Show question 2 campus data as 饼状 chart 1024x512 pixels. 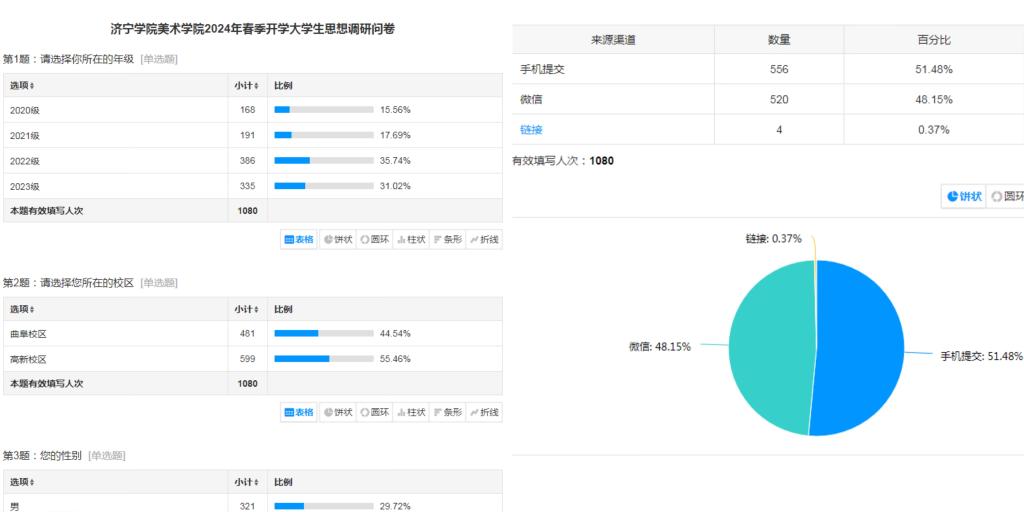click(x=338, y=412)
